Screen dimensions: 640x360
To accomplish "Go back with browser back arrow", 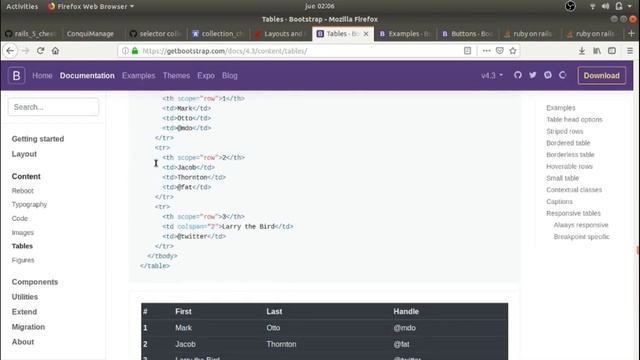I will click(x=10, y=51).
